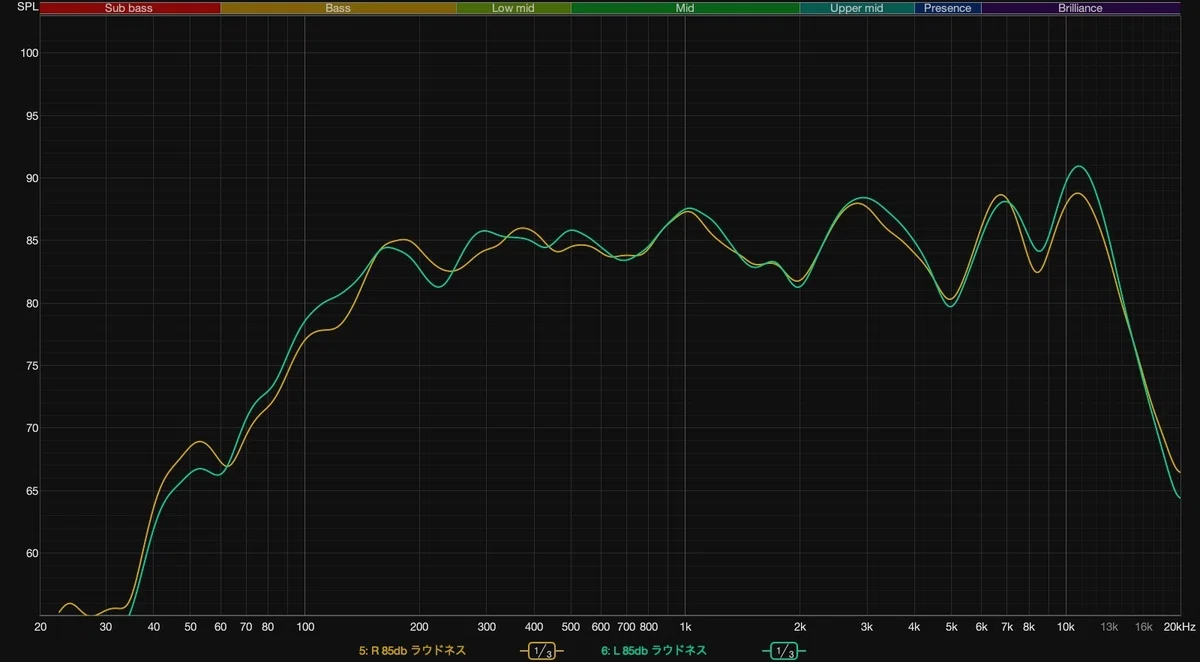Click the teal 1/3 smoothing indicator
The width and height of the screenshot is (1200, 662).
tap(783, 651)
